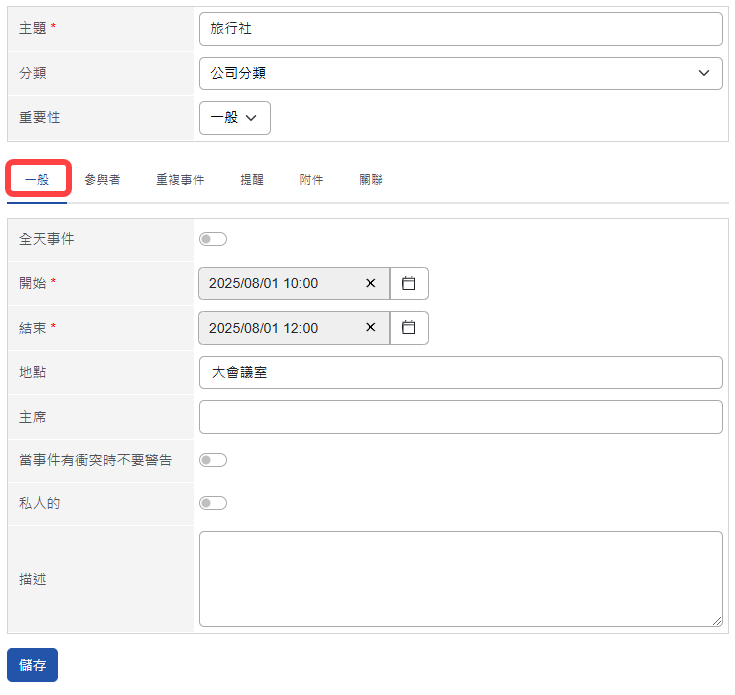This screenshot has height=695, width=735.
Task: Turn on the 私人的 switch
Action: click(213, 503)
